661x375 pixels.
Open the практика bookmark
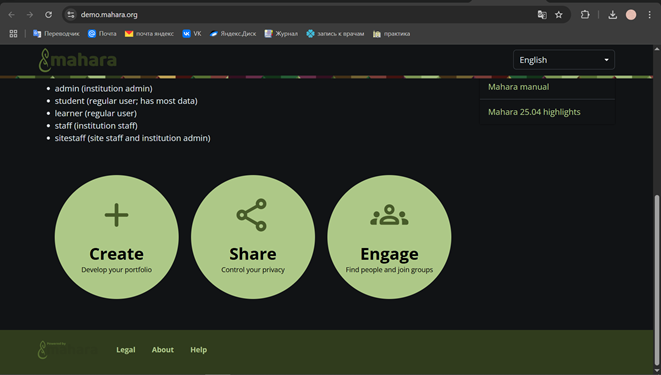pyautogui.click(x=391, y=34)
